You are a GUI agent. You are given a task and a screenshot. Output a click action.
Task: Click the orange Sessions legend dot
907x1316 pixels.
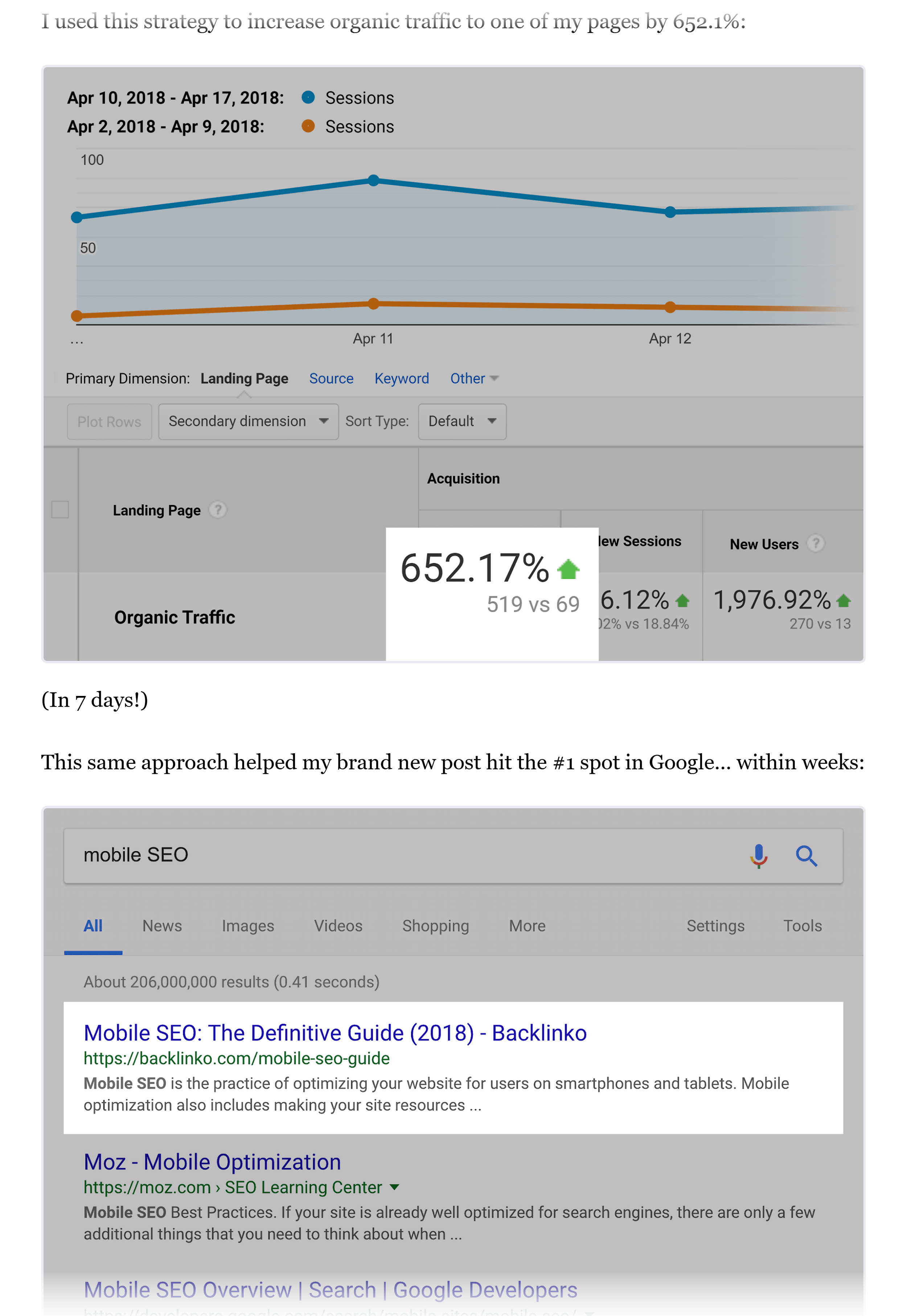[308, 126]
